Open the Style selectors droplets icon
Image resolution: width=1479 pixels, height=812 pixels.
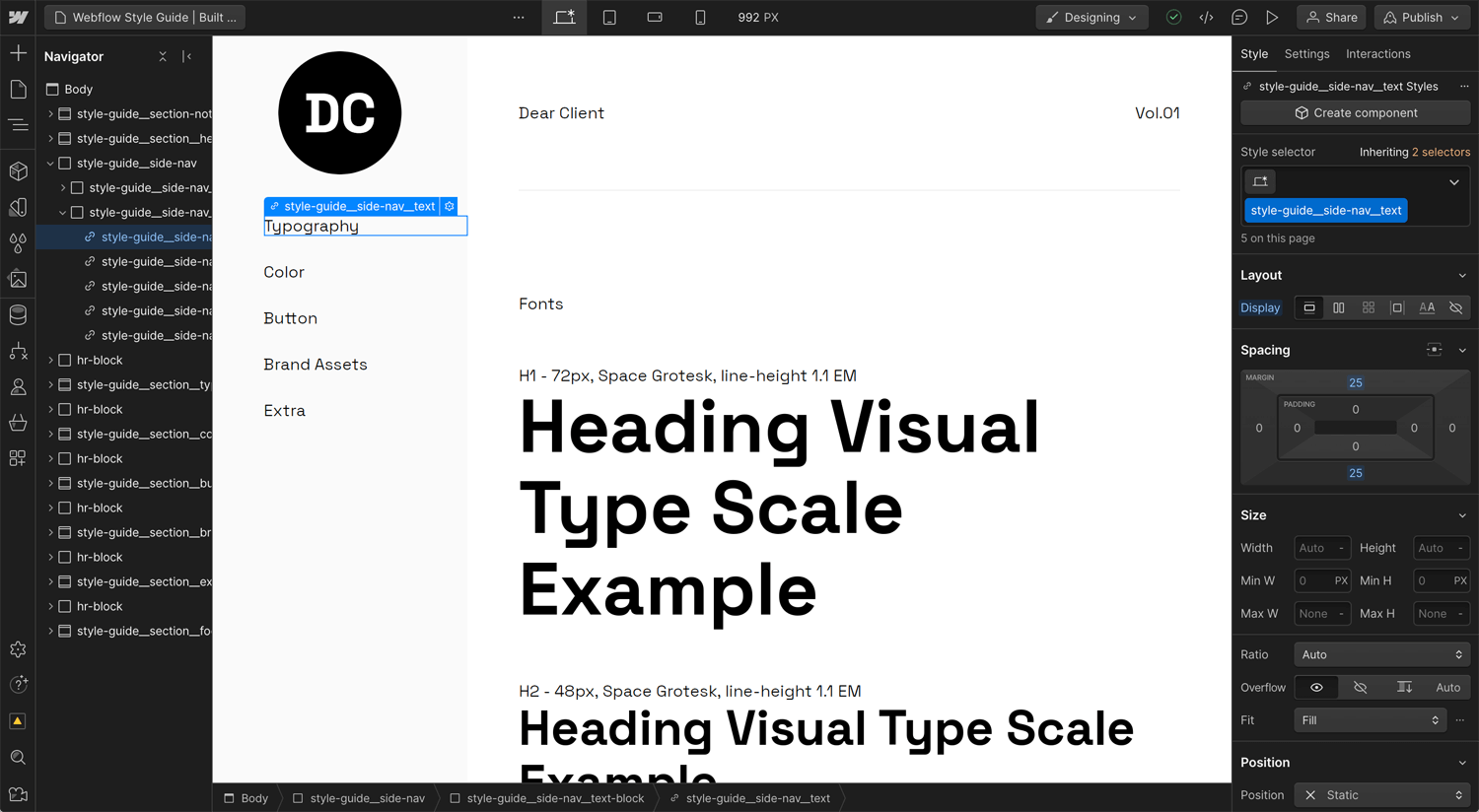18,242
